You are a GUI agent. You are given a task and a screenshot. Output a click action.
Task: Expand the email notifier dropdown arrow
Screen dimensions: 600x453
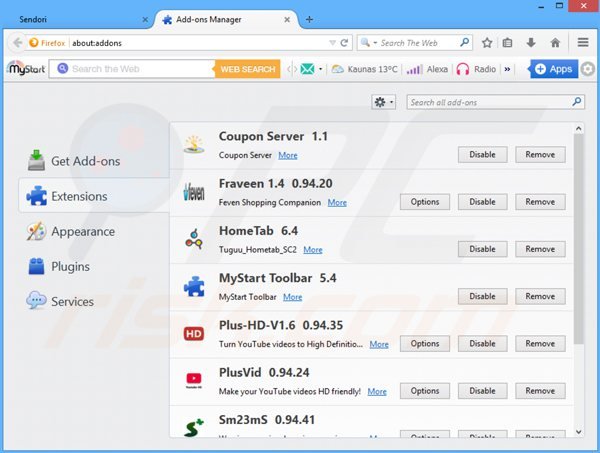320,69
